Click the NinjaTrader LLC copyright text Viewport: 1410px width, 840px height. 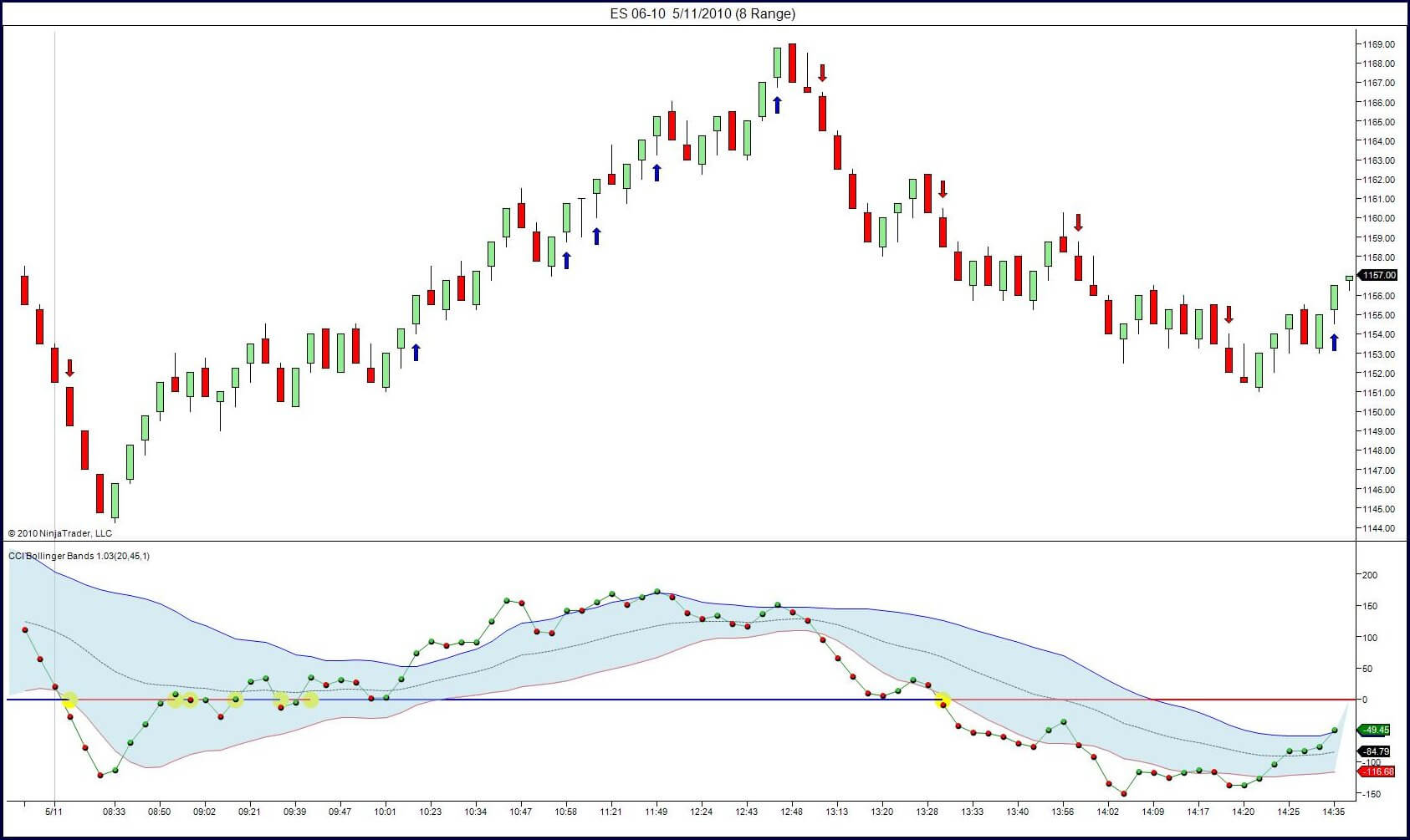click(x=60, y=533)
